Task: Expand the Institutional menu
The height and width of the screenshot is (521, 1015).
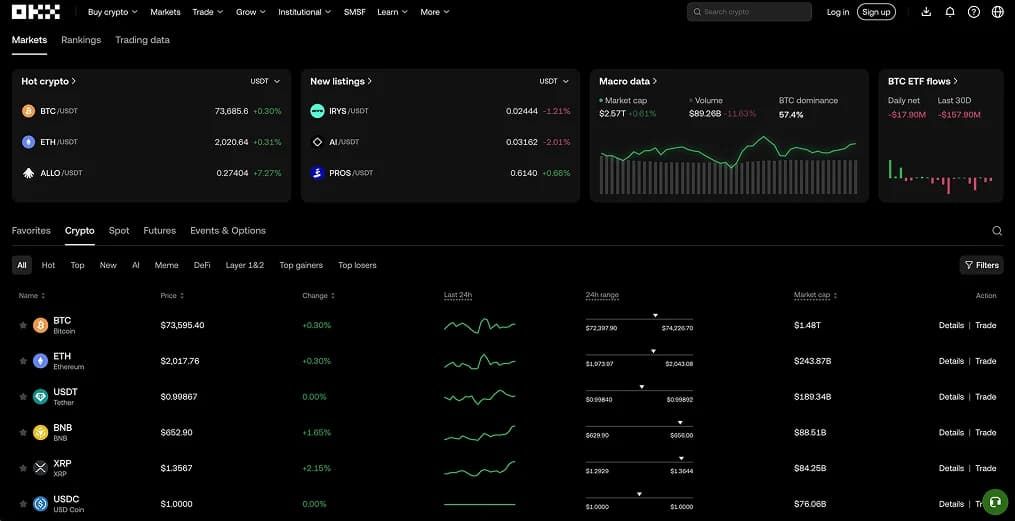Action: click(x=304, y=12)
